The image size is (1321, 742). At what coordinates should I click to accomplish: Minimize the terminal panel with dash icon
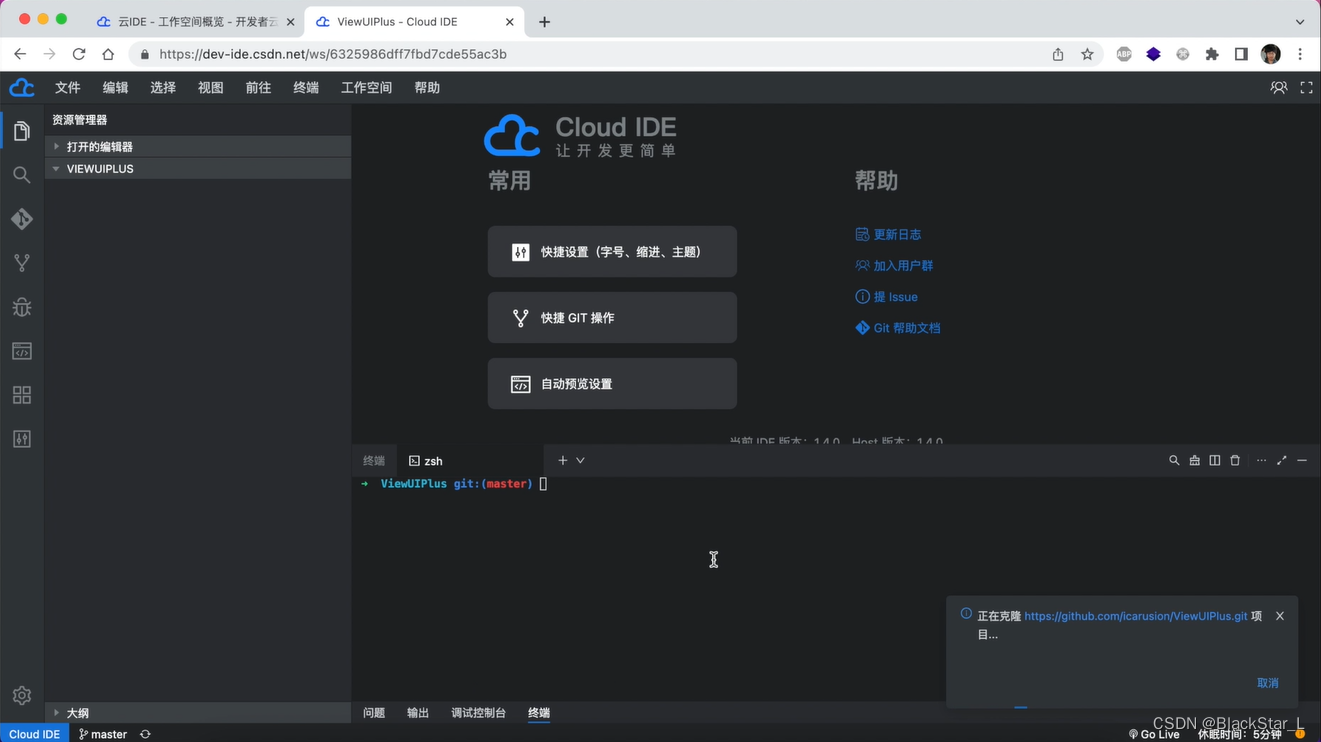(1302, 461)
